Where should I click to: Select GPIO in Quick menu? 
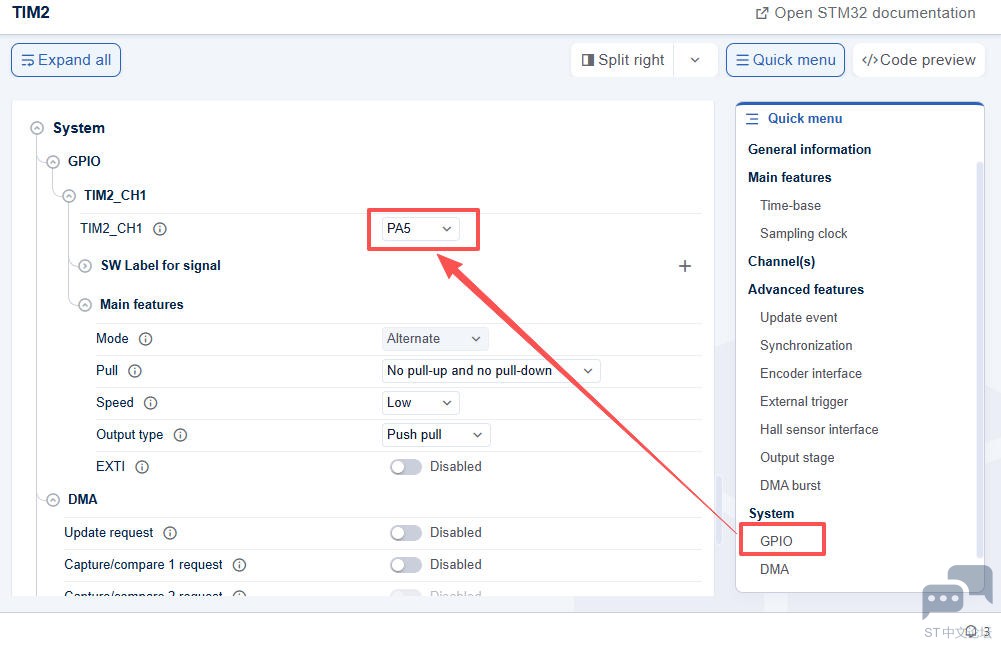[776, 541]
